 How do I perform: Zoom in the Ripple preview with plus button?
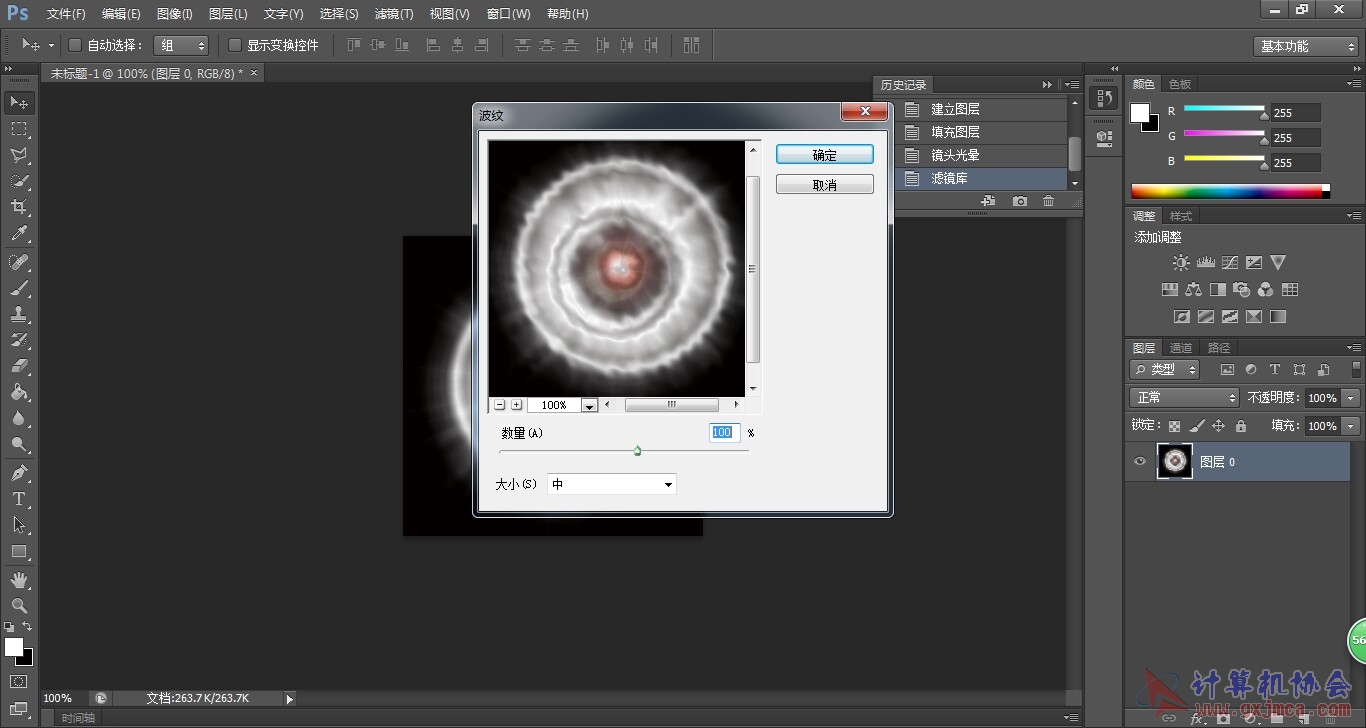coord(516,405)
